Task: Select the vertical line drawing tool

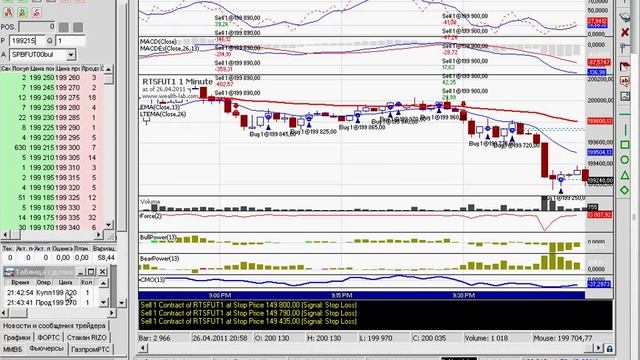Action: 624,130
